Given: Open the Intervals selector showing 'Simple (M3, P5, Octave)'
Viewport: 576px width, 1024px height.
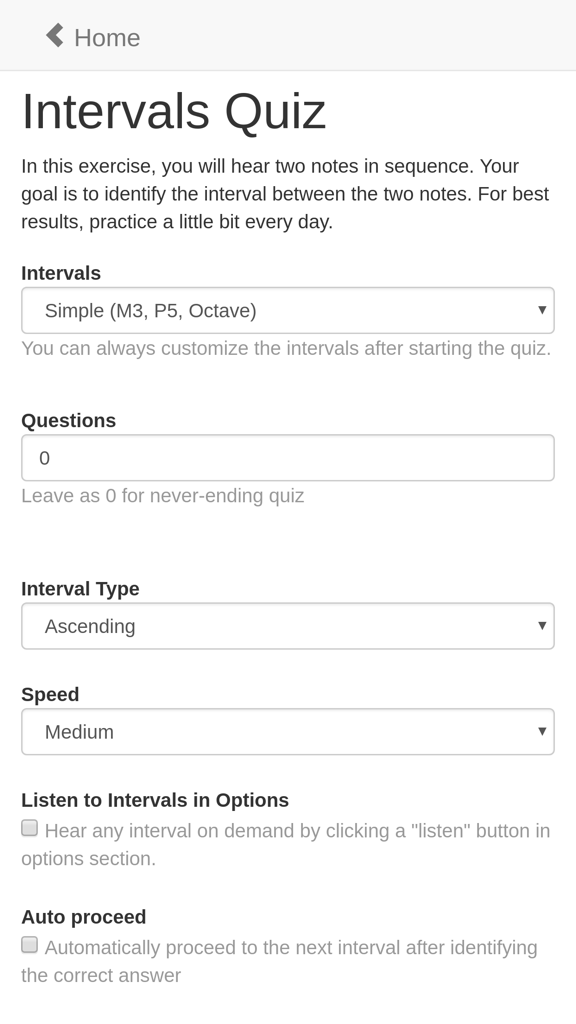Looking at the screenshot, I should (288, 310).
